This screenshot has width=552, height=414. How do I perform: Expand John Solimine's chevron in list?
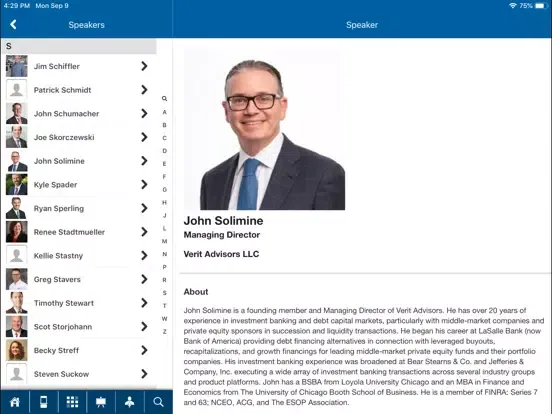point(144,161)
